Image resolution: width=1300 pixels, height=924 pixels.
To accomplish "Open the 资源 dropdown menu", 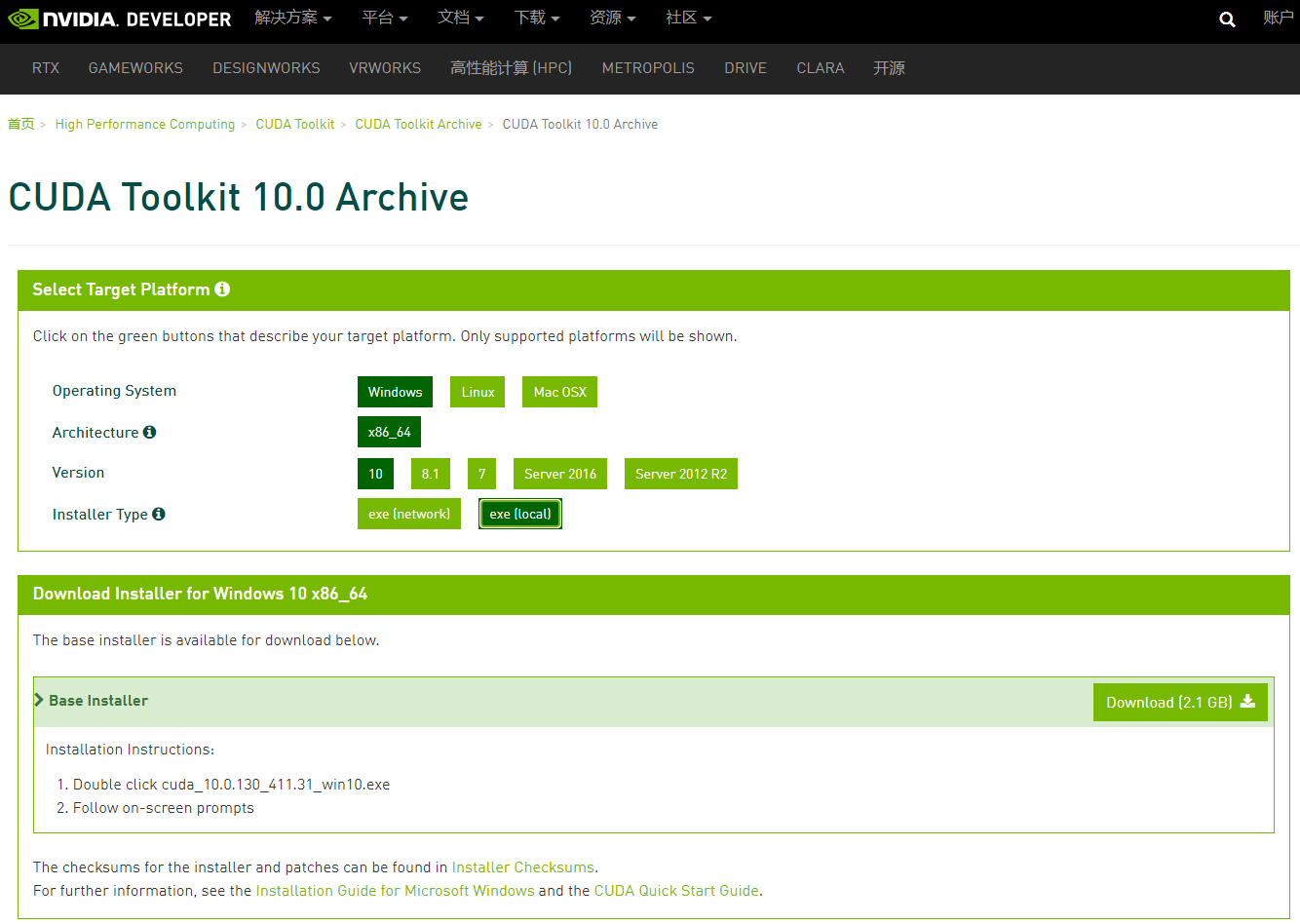I will click(x=613, y=18).
